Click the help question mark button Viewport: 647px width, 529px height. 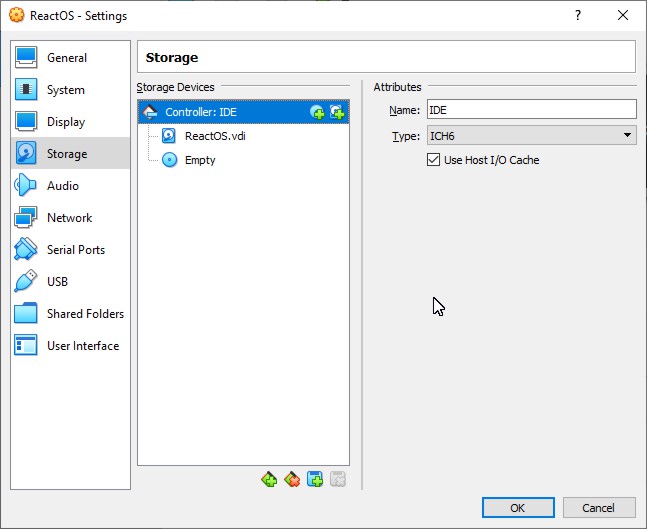[578, 16]
